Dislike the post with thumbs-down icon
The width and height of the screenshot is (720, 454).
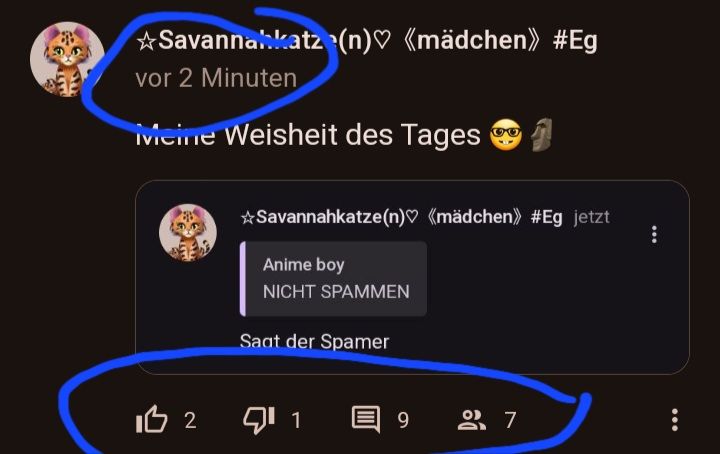click(259, 420)
